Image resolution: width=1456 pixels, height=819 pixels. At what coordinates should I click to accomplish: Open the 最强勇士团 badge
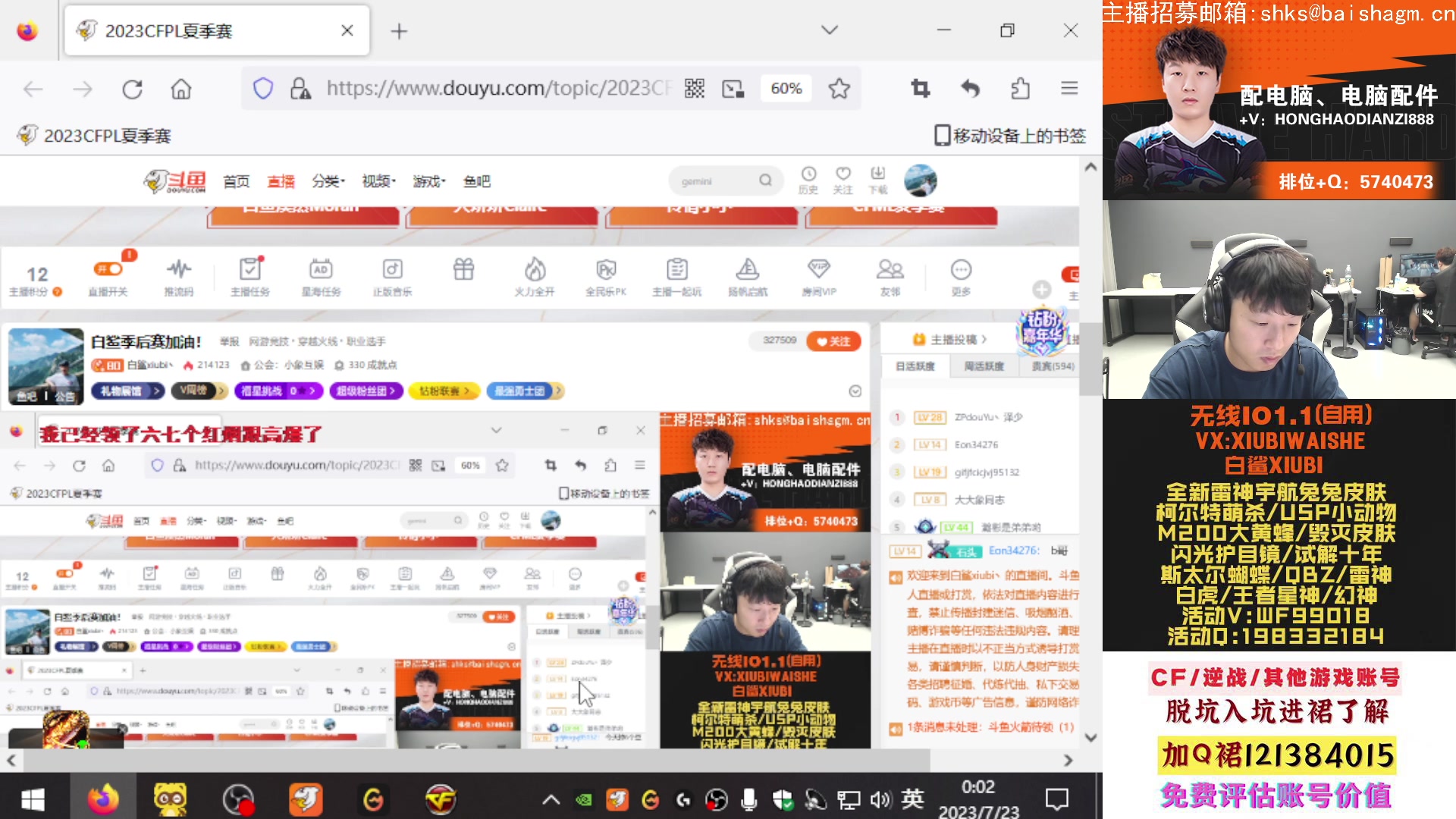click(525, 391)
